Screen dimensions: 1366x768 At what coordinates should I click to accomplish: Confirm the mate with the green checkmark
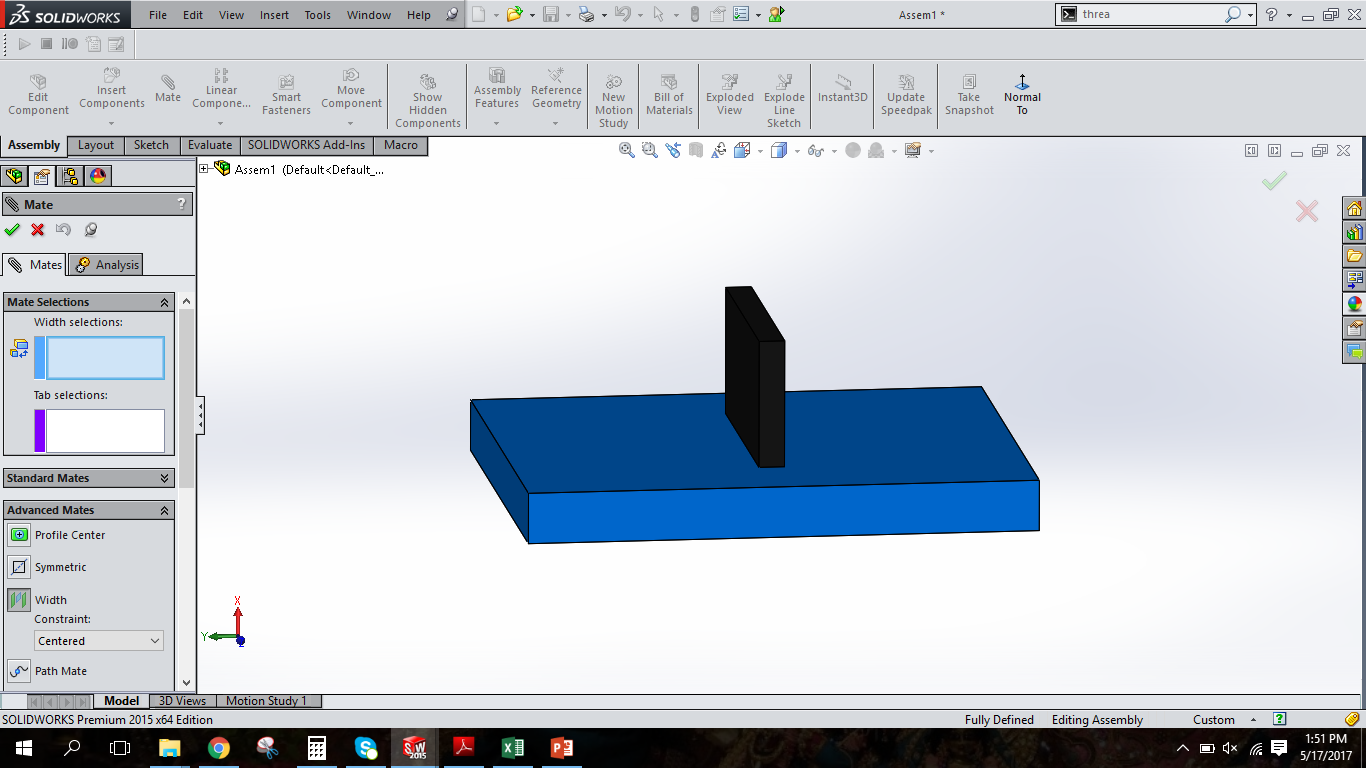pyautogui.click(x=13, y=229)
